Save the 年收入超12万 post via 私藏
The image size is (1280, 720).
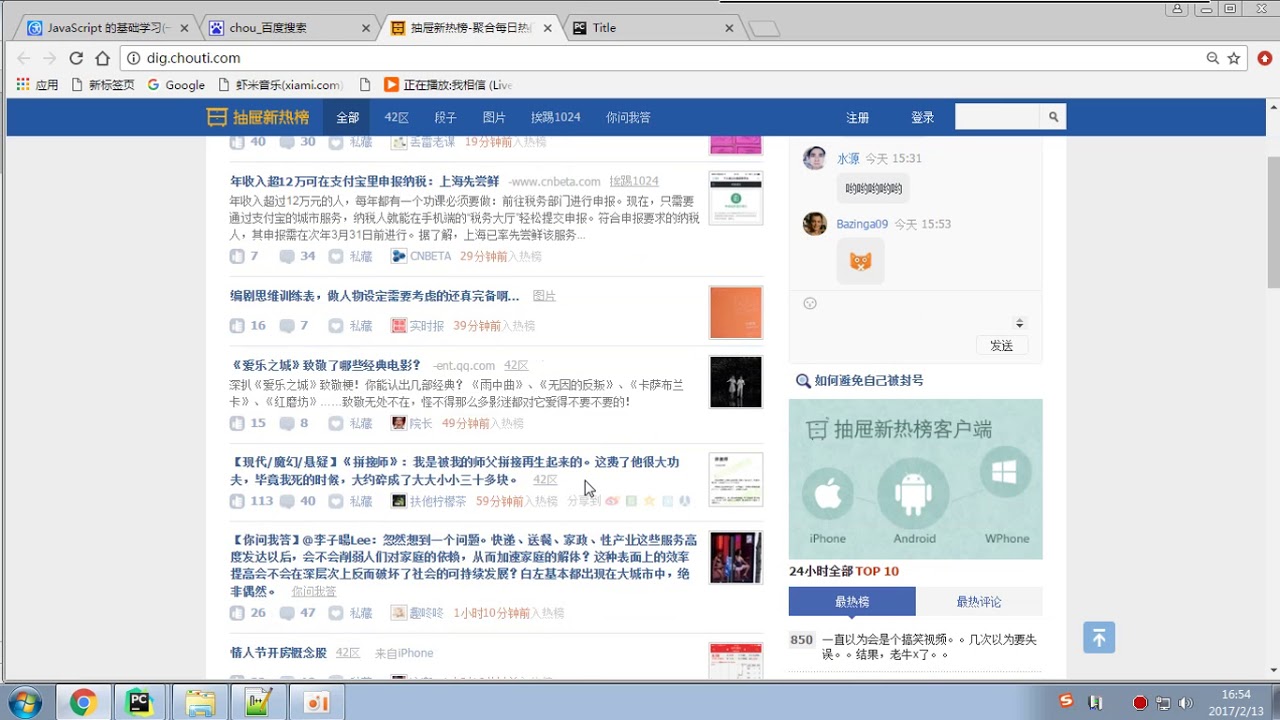coord(350,256)
